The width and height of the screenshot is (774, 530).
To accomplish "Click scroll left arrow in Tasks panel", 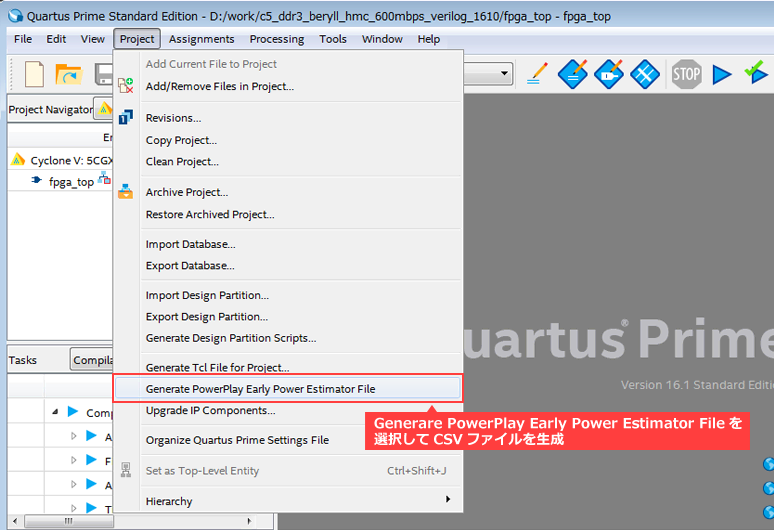I will [x=15, y=521].
